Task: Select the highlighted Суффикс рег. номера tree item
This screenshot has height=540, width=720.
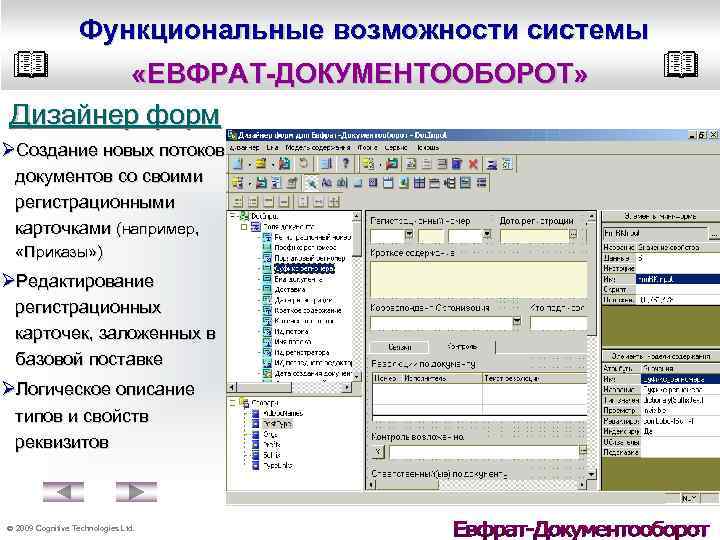Action: pyautogui.click(x=304, y=269)
